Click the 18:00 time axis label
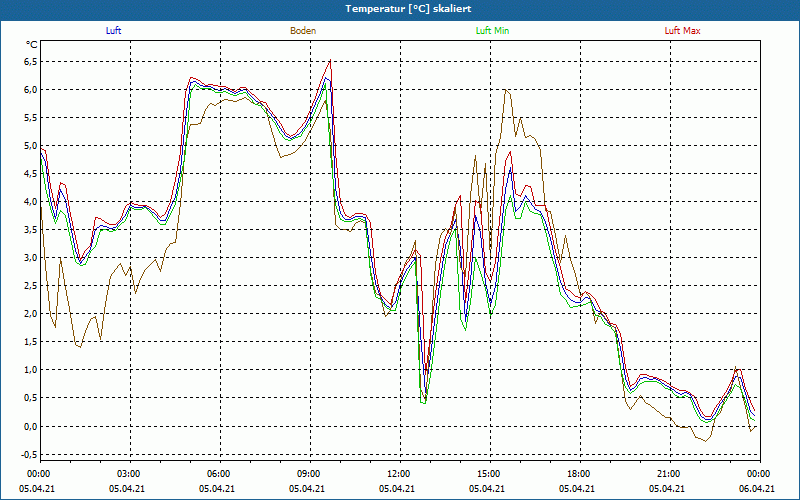 click(577, 474)
